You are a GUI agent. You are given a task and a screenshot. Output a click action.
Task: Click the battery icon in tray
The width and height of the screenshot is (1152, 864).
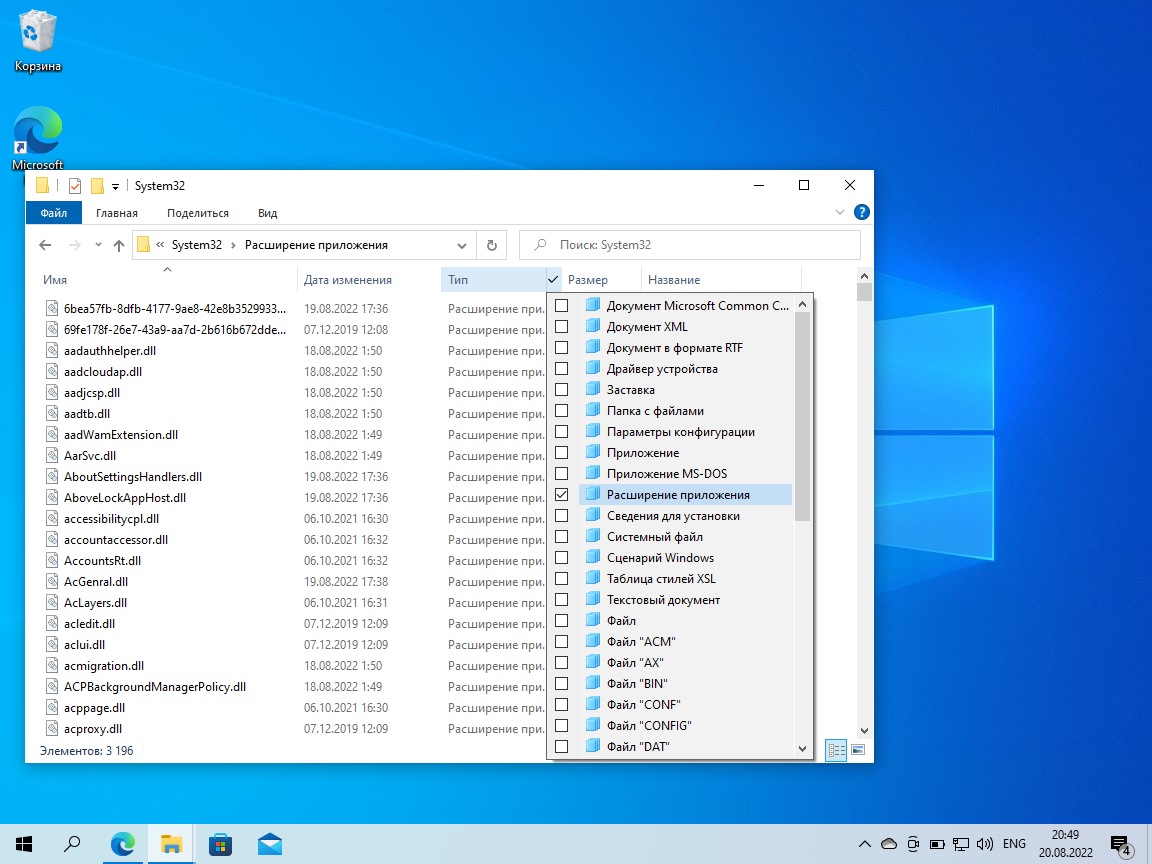937,844
